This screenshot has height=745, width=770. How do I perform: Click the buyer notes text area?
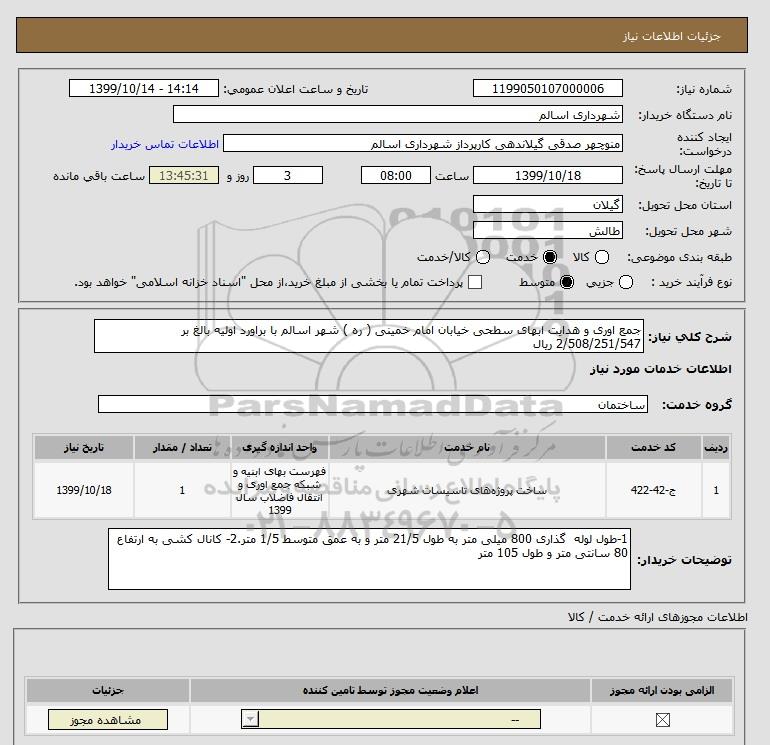(369, 559)
